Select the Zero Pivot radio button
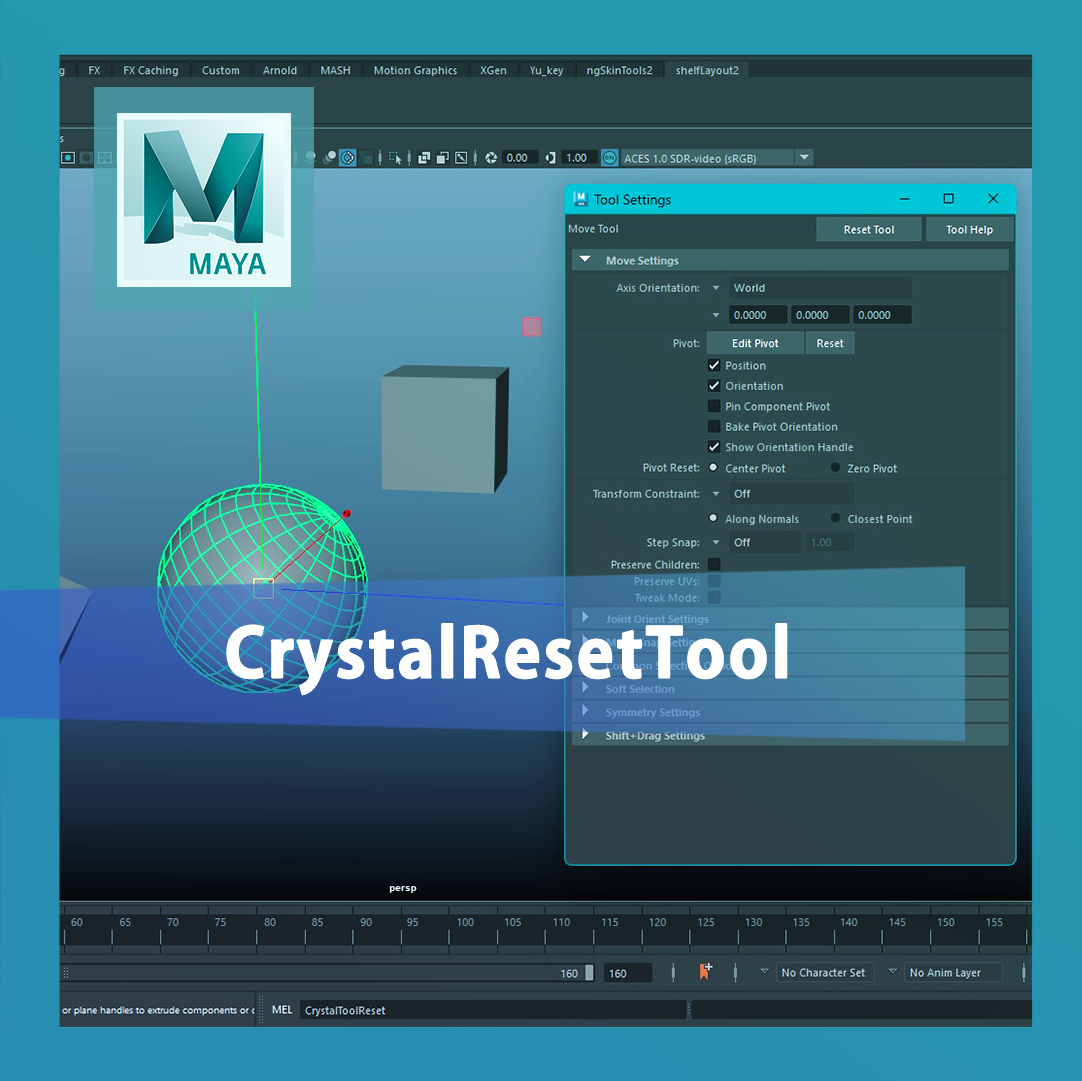This screenshot has height=1081, width=1082. [836, 468]
